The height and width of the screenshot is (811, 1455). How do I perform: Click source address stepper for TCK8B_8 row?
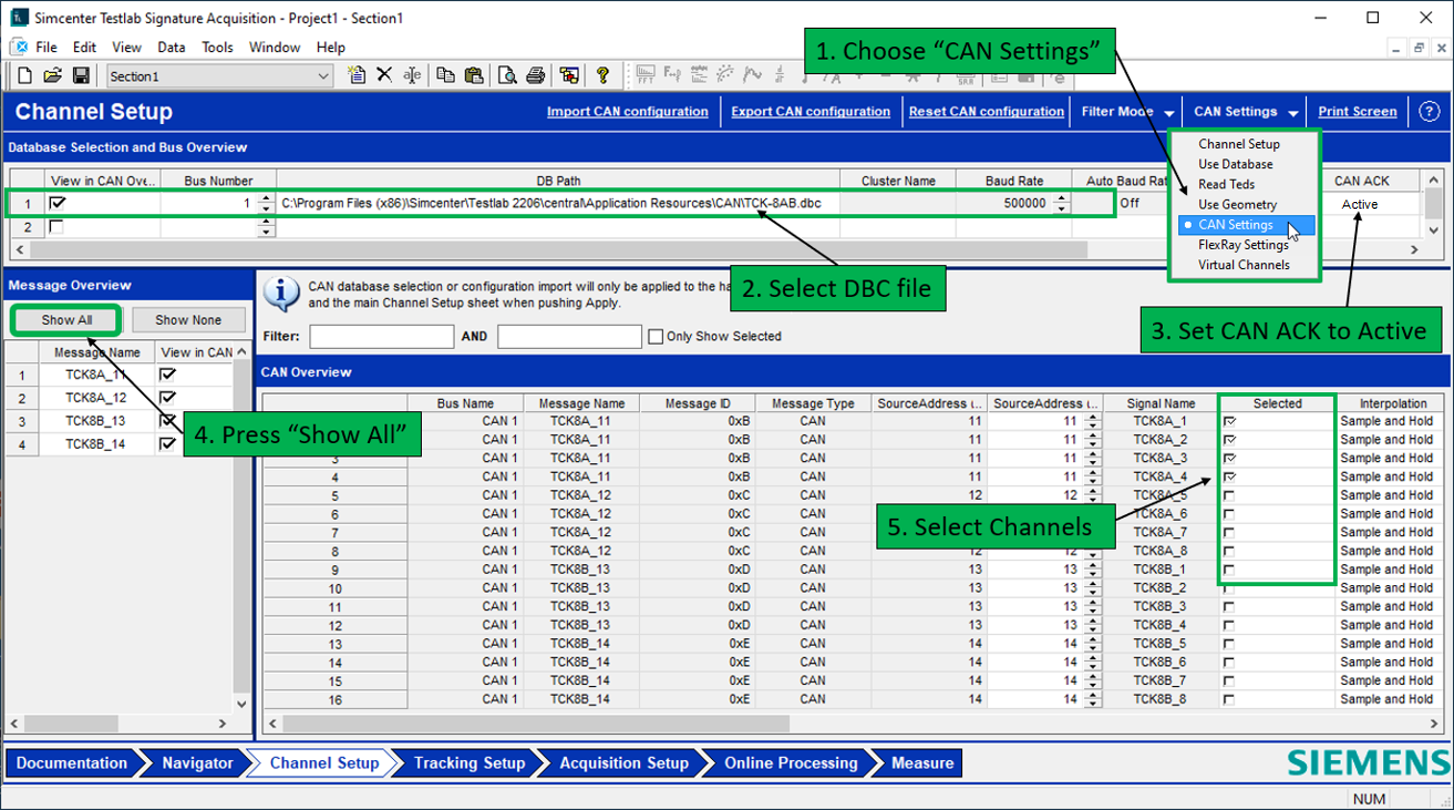tap(1092, 699)
